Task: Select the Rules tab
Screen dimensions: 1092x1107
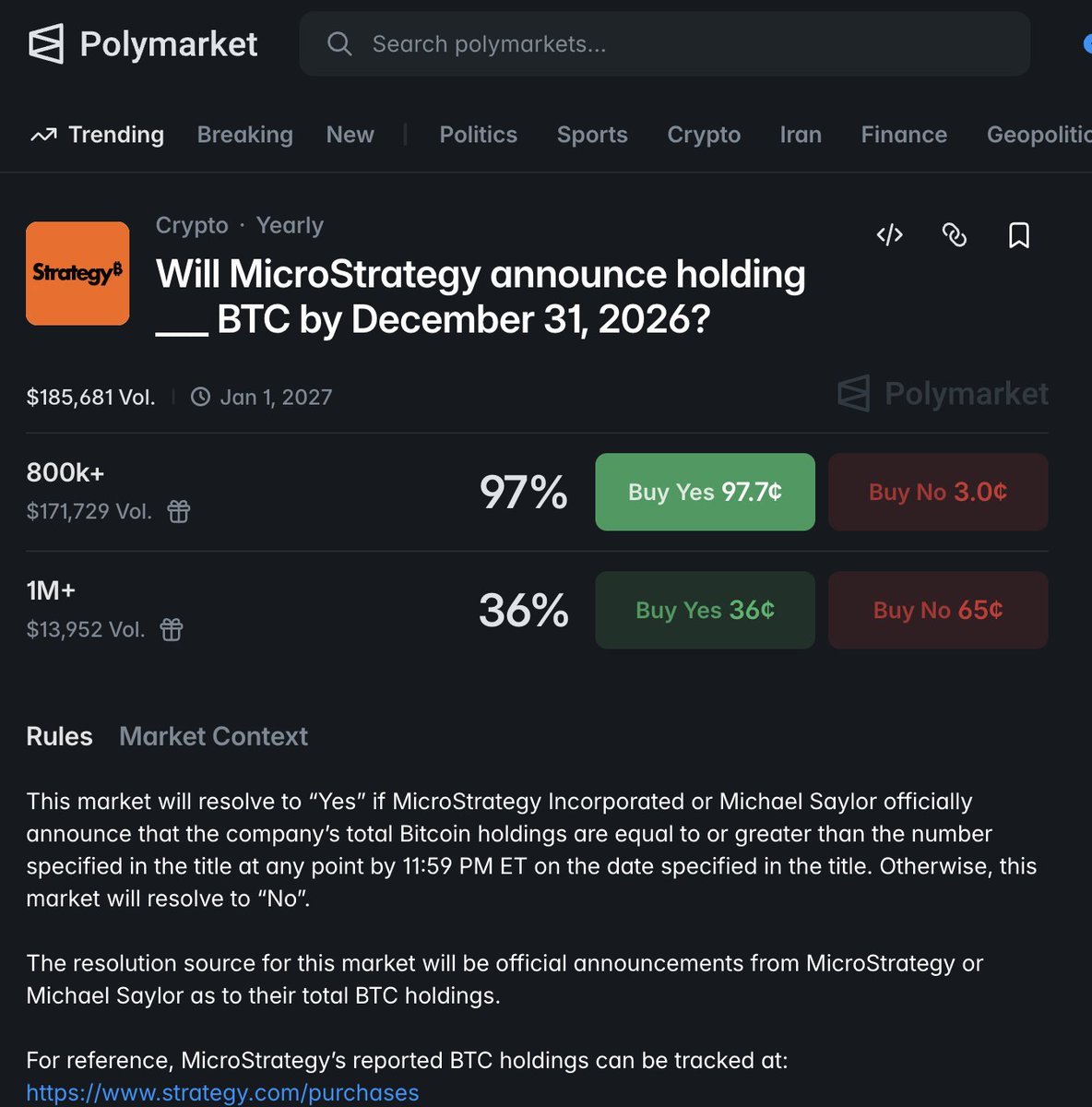Action: (59, 736)
